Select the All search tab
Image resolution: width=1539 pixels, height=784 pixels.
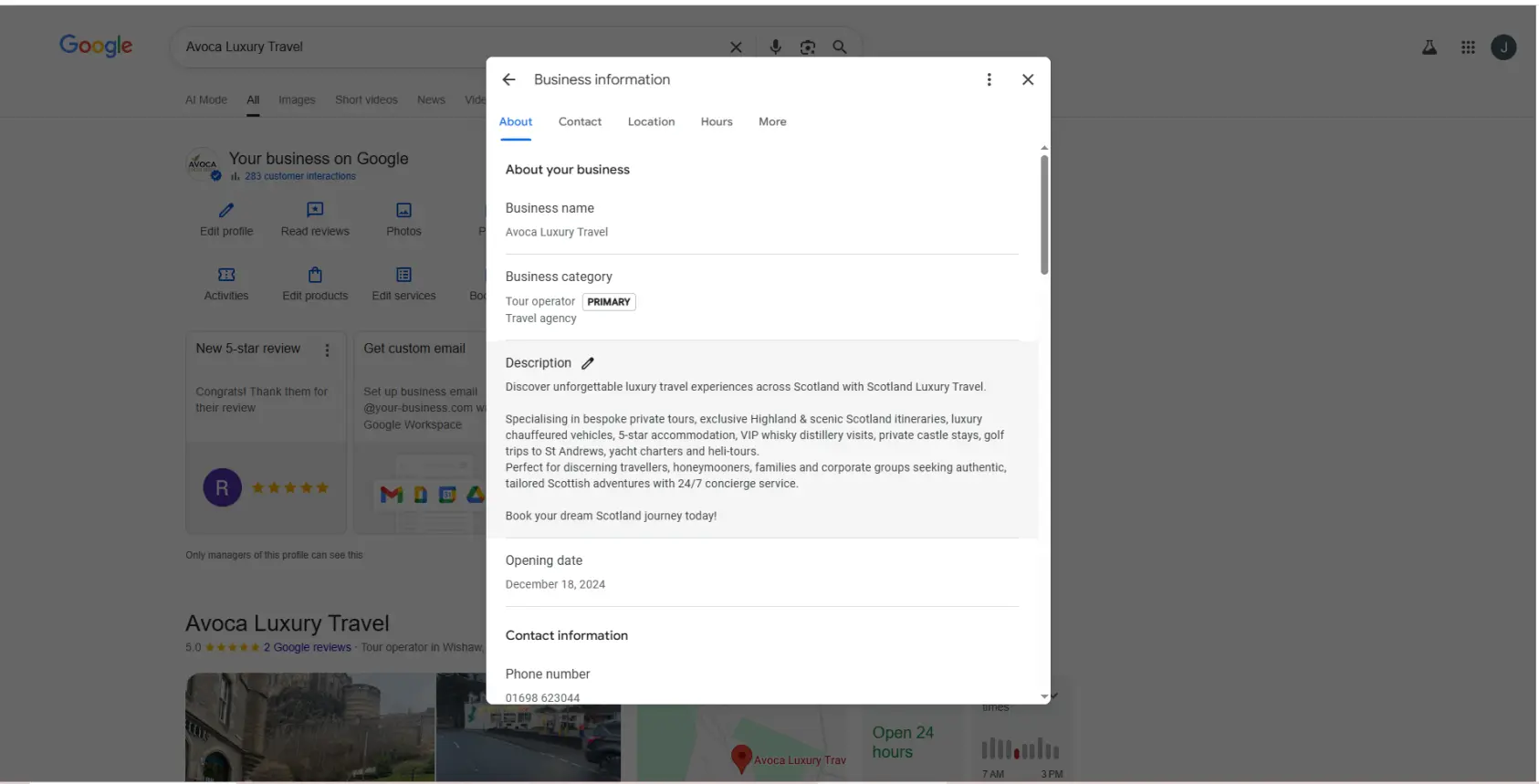(253, 100)
